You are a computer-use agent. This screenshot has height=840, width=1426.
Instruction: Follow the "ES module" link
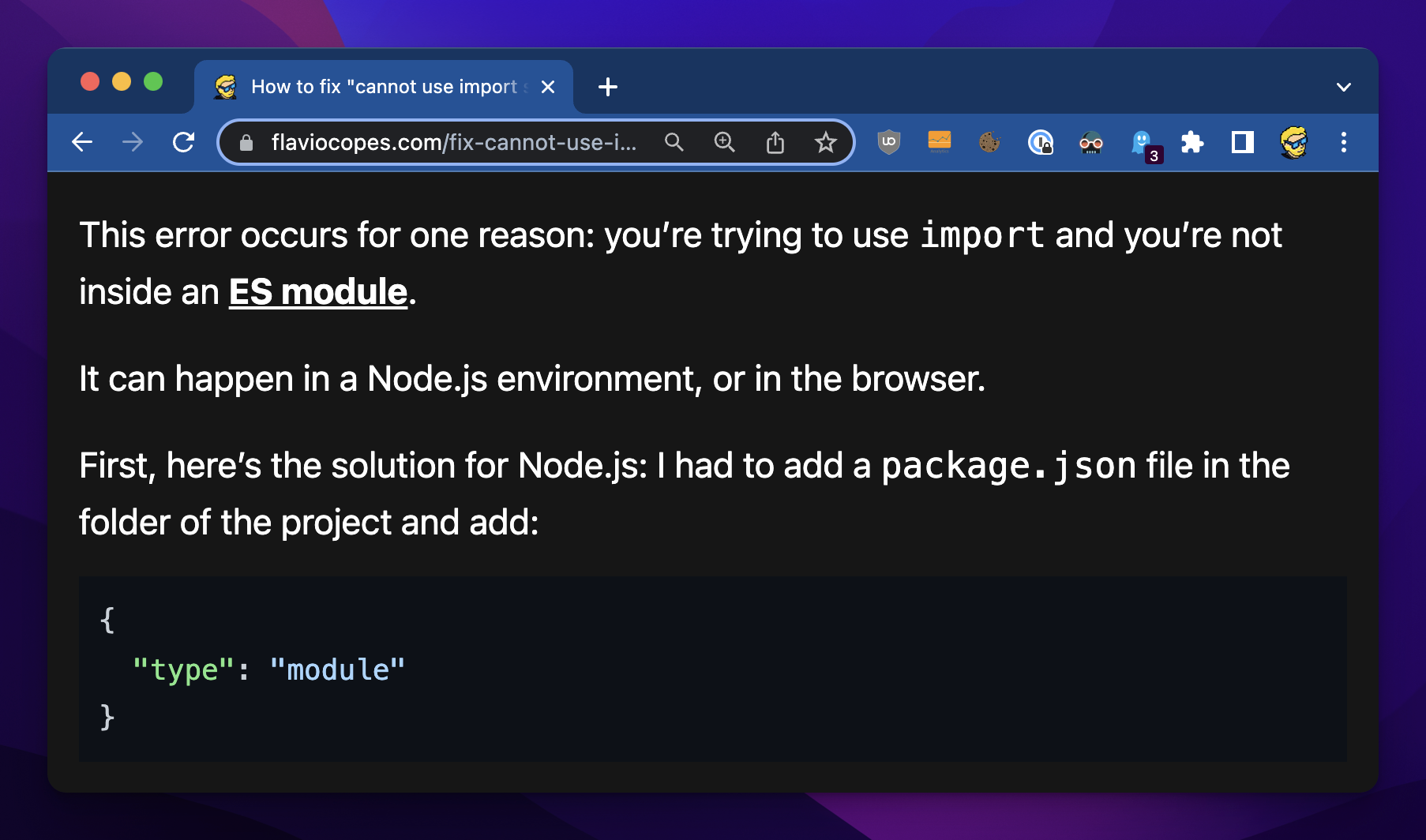click(317, 292)
